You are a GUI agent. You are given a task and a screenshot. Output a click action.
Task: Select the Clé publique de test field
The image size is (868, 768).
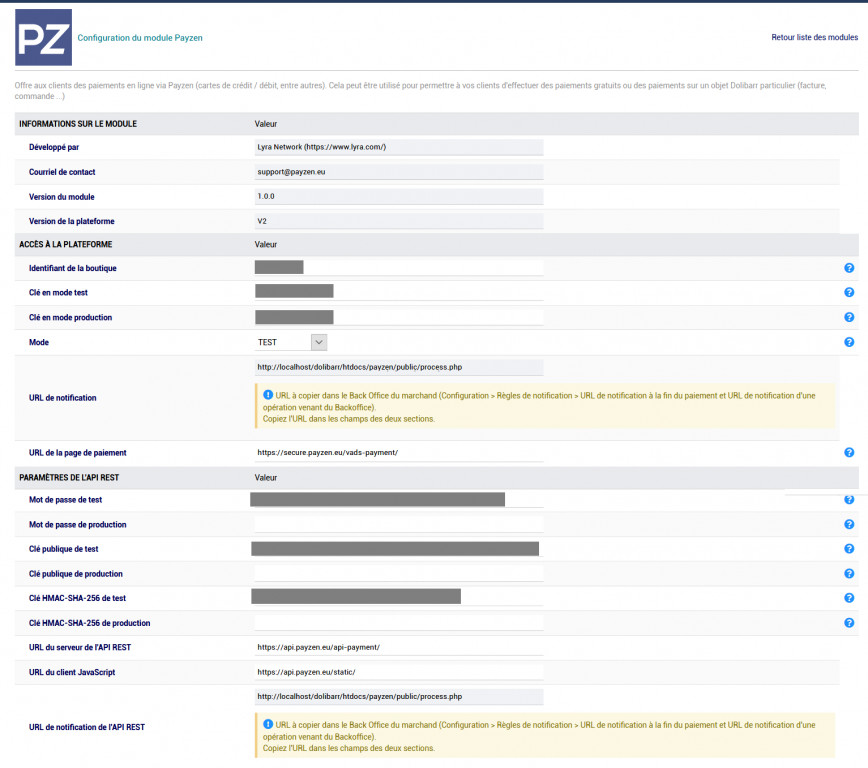coord(399,549)
